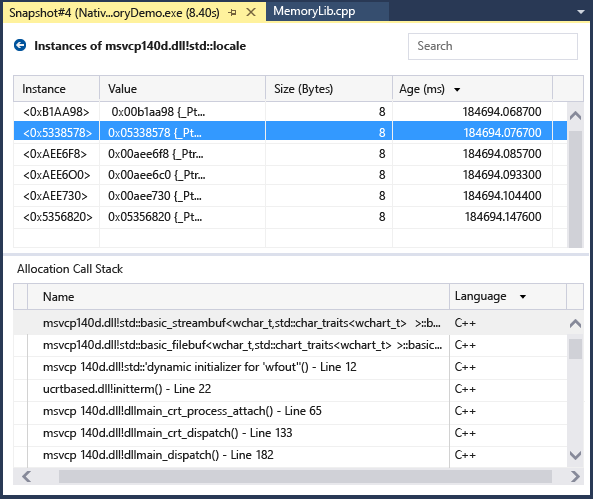The height and width of the screenshot is (499, 593).
Task: Click value 0x00aee6c0 {_Ptr...
Action: (157, 175)
